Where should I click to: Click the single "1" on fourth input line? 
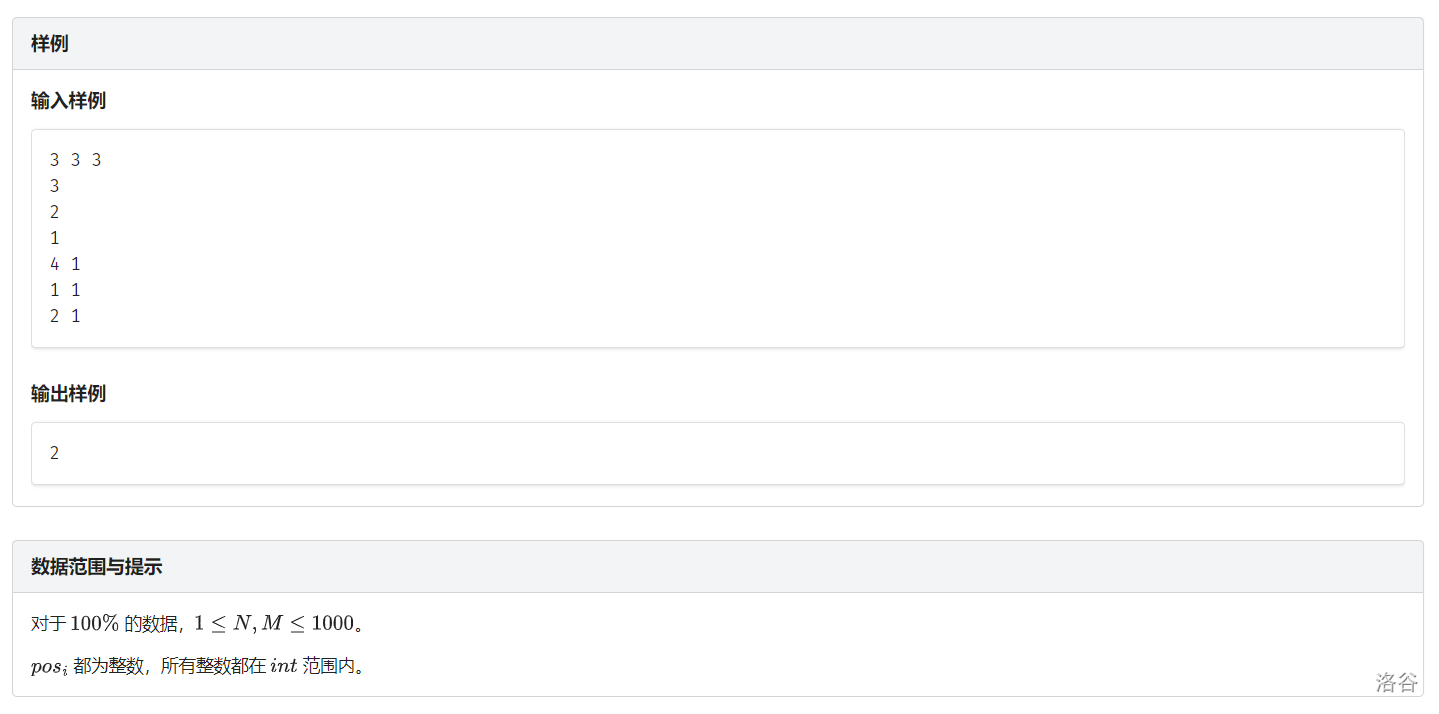click(x=55, y=238)
